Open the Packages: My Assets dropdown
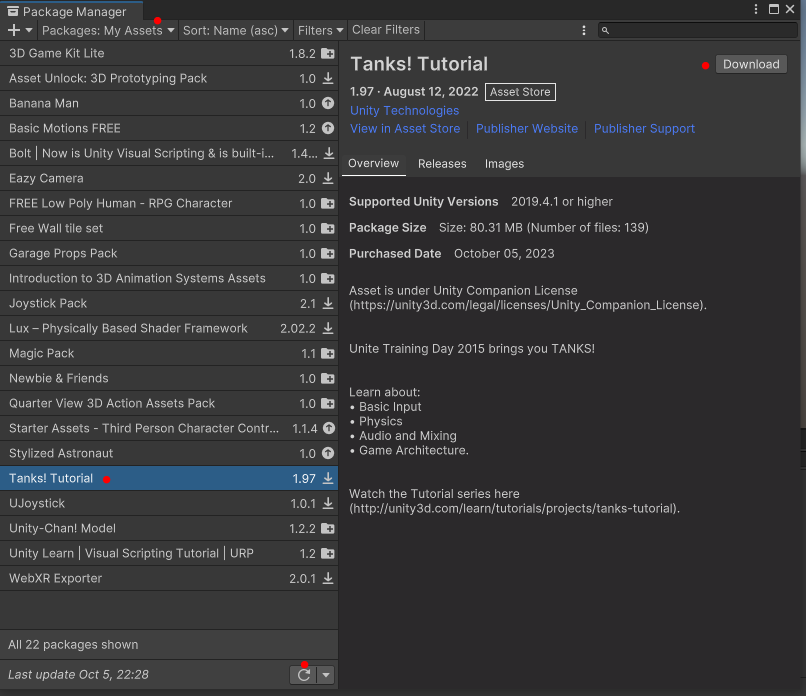The image size is (806, 696). (x=108, y=30)
